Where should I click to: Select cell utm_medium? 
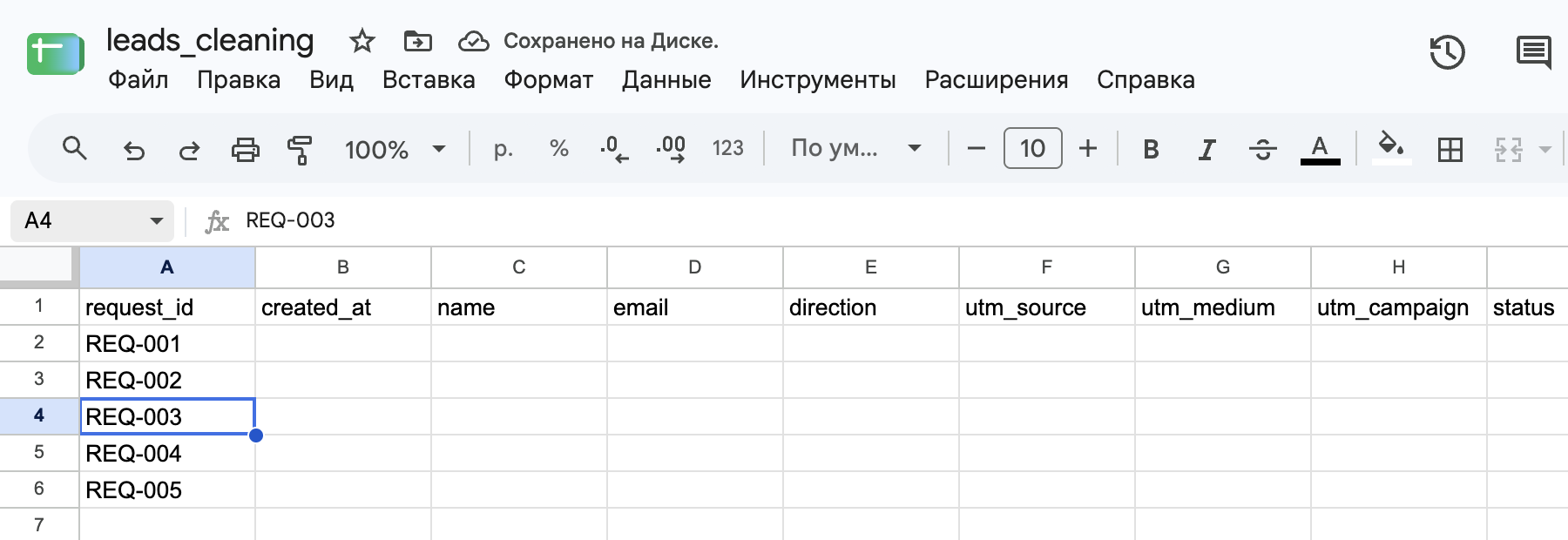pyautogui.click(x=1223, y=307)
